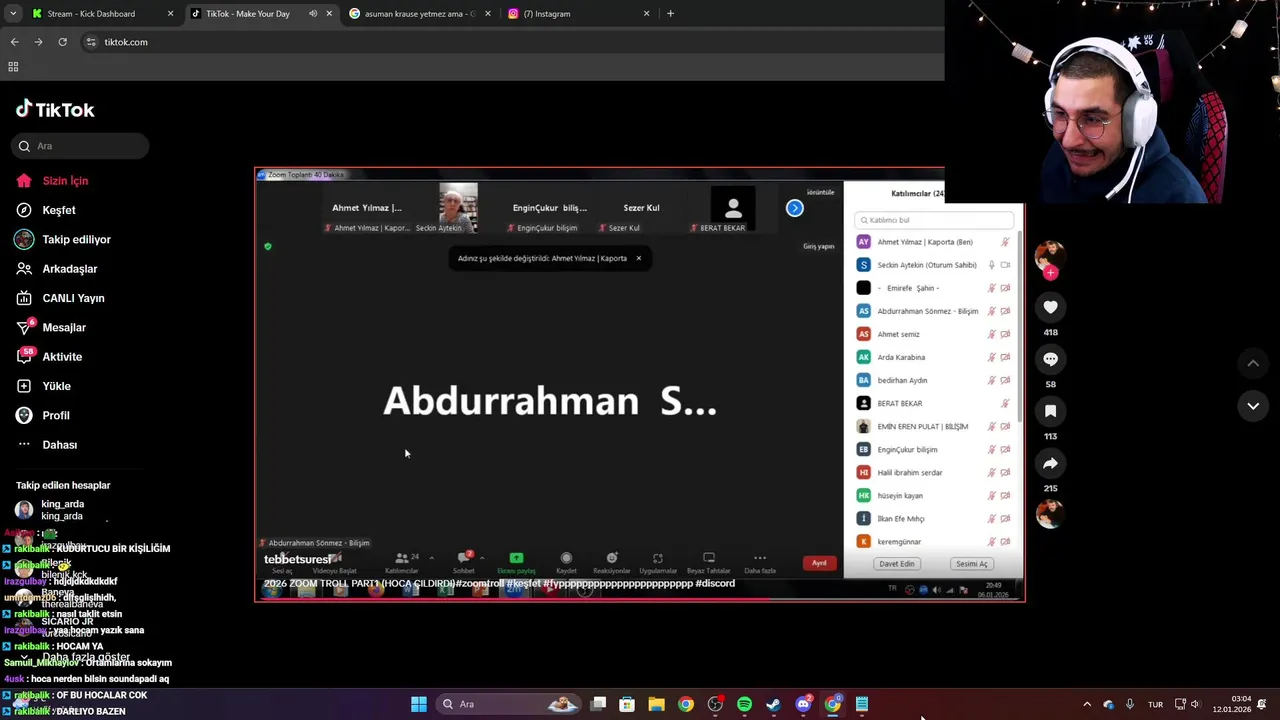Open Notepad from the taskbar

click(862, 704)
